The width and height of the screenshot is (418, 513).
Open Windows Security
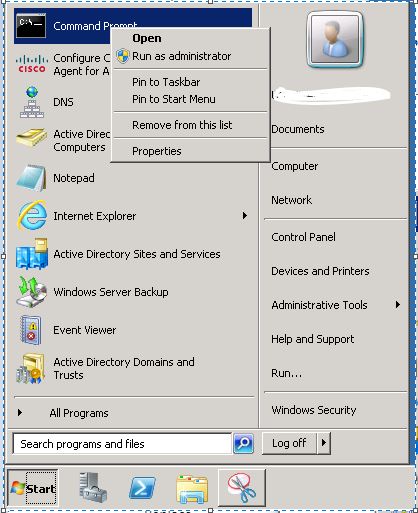pyautogui.click(x=314, y=410)
